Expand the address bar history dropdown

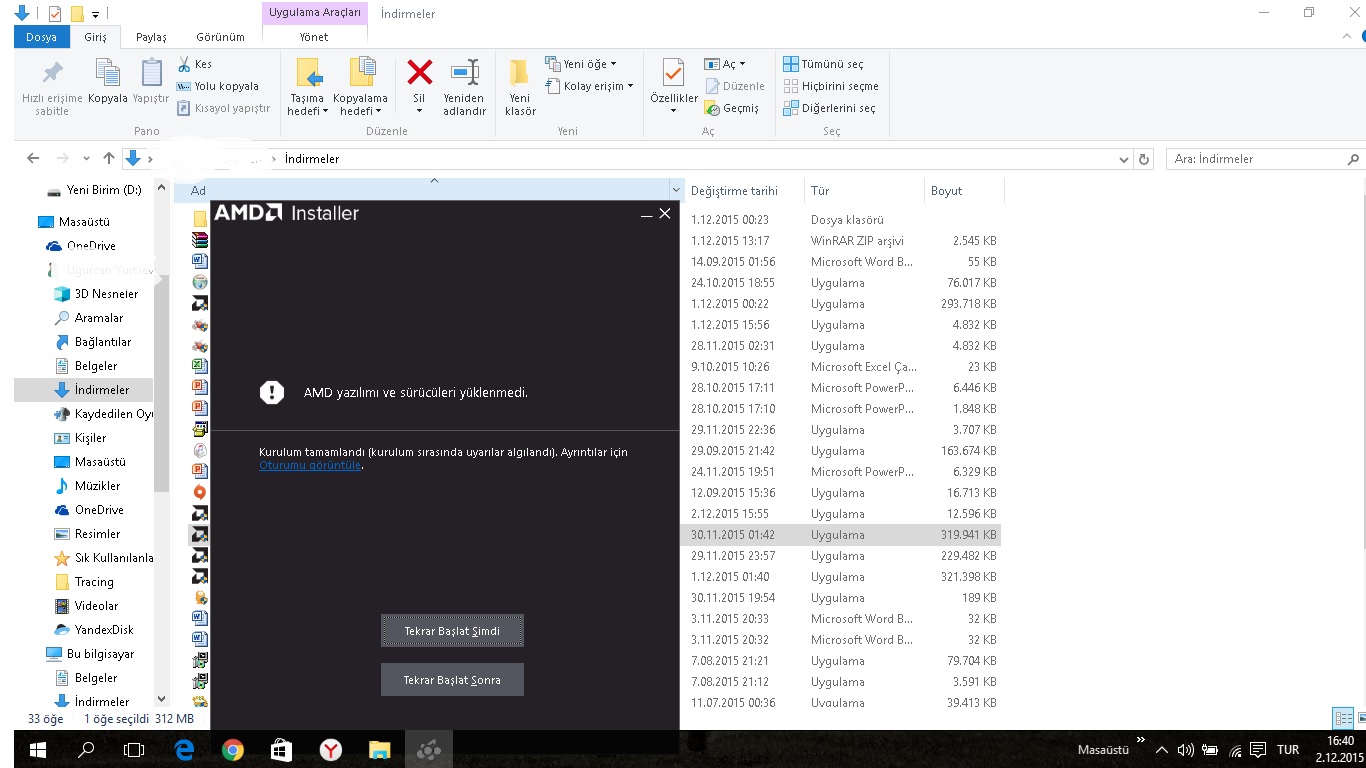1124,159
